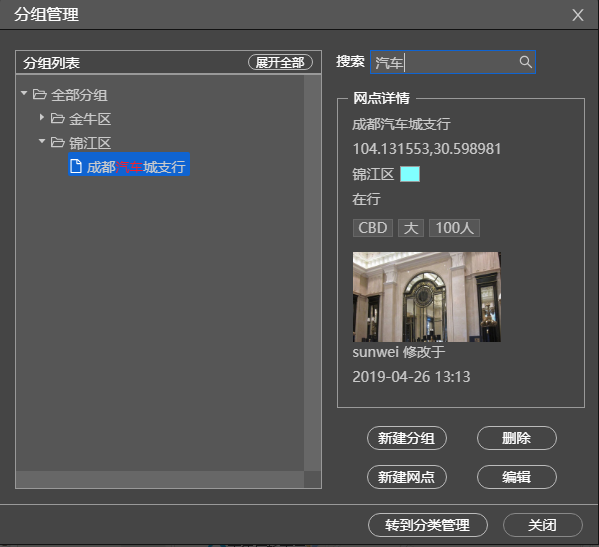
Task: Open the branch lobby photo thumbnail
Action: 427,297
